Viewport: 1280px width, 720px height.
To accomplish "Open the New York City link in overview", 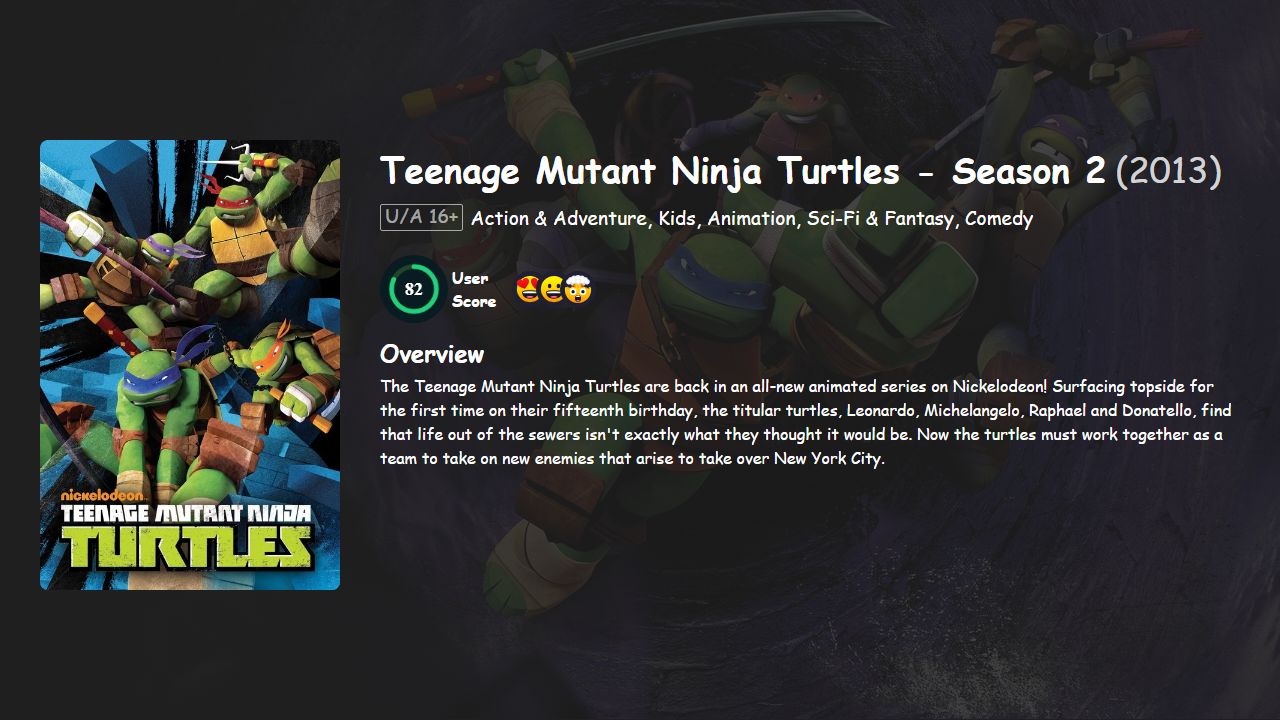I will (x=828, y=458).
